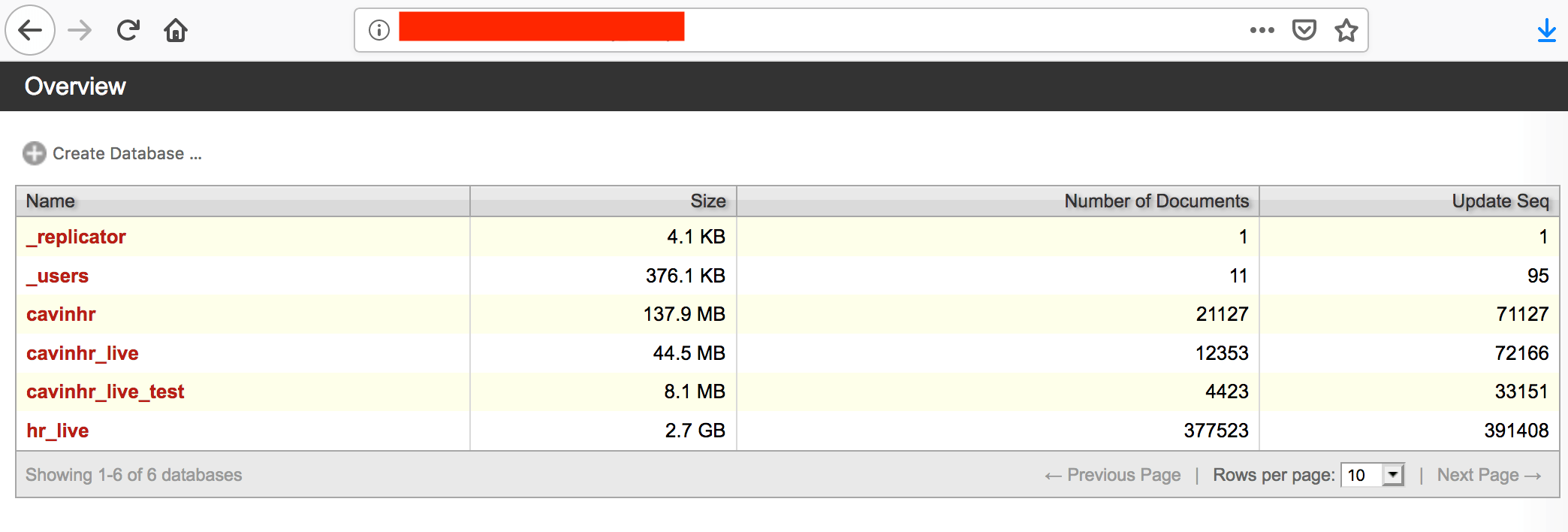
Task: Open the downloads arrow panel
Action: 1546,31
